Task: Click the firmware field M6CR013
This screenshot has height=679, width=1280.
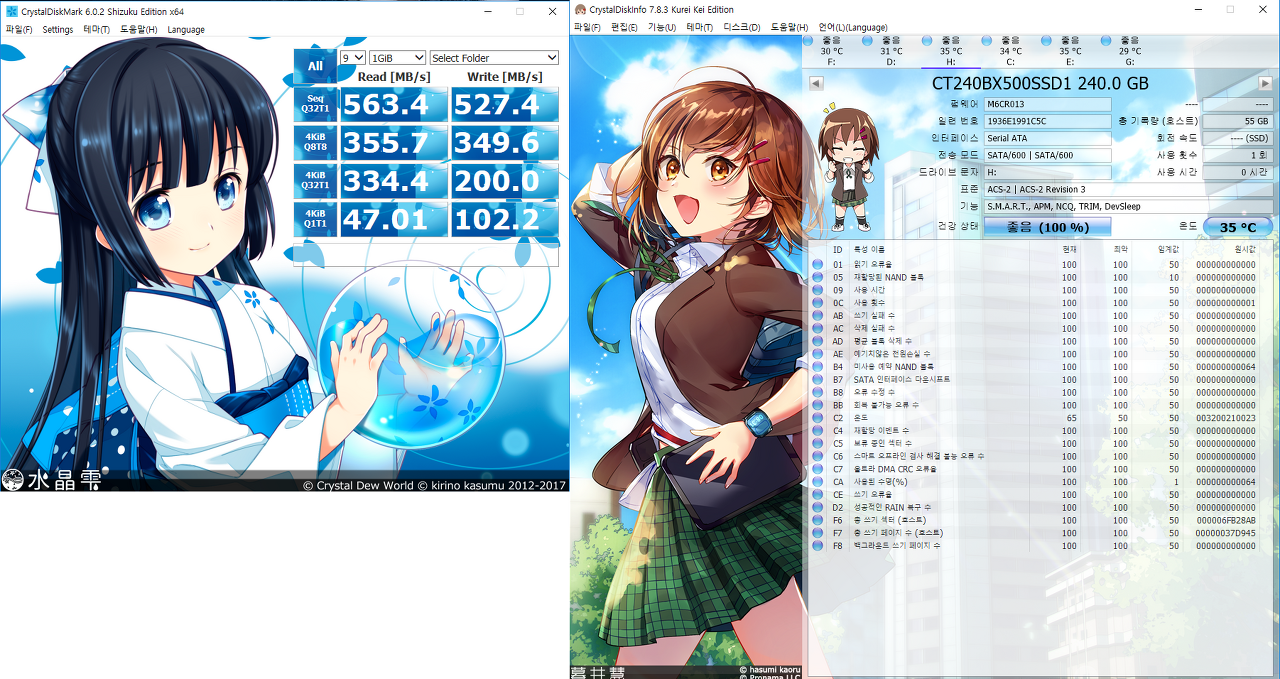Action: (x=1047, y=104)
